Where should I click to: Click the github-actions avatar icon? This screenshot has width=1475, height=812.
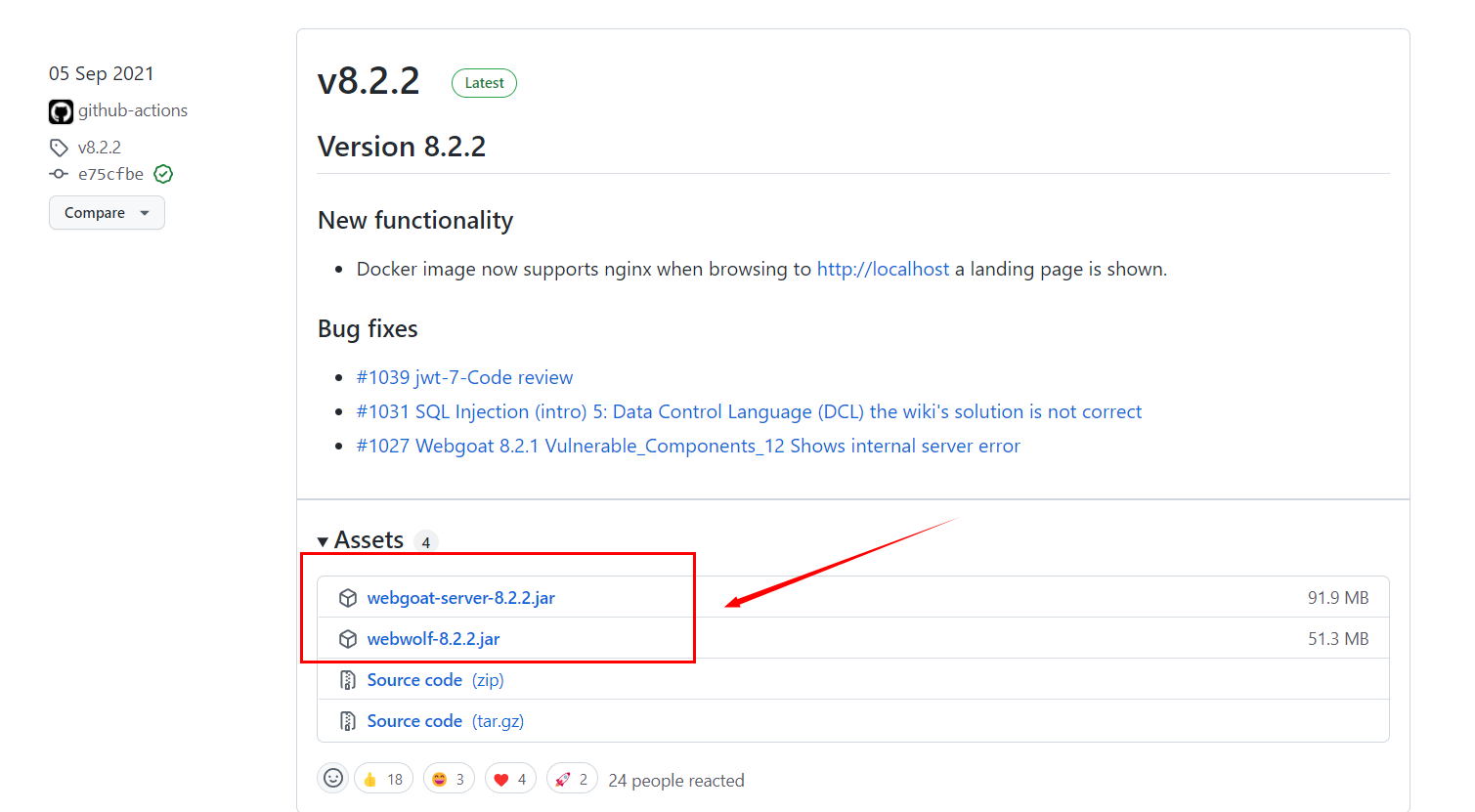(x=61, y=111)
